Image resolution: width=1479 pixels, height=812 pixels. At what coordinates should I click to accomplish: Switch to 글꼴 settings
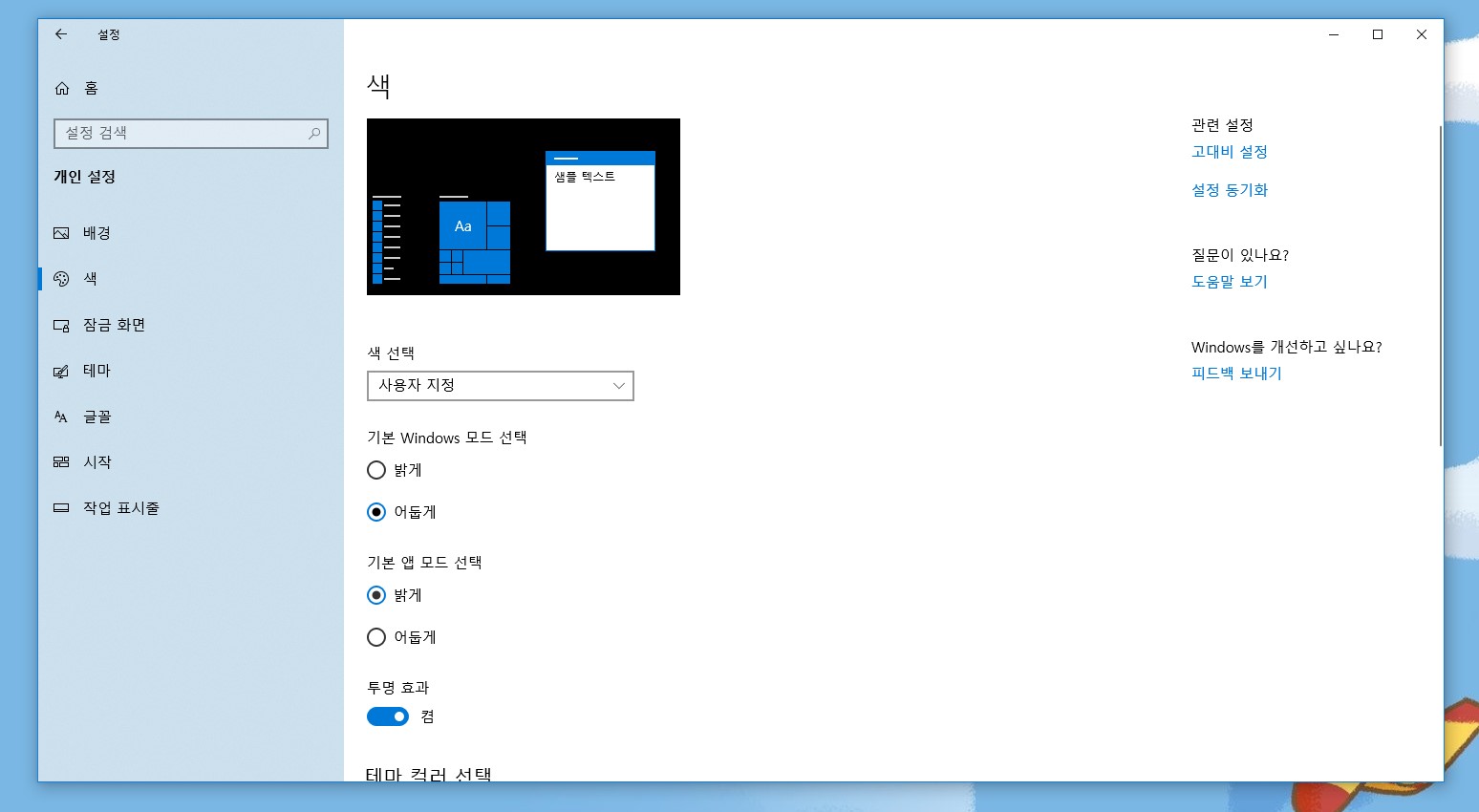pos(191,417)
